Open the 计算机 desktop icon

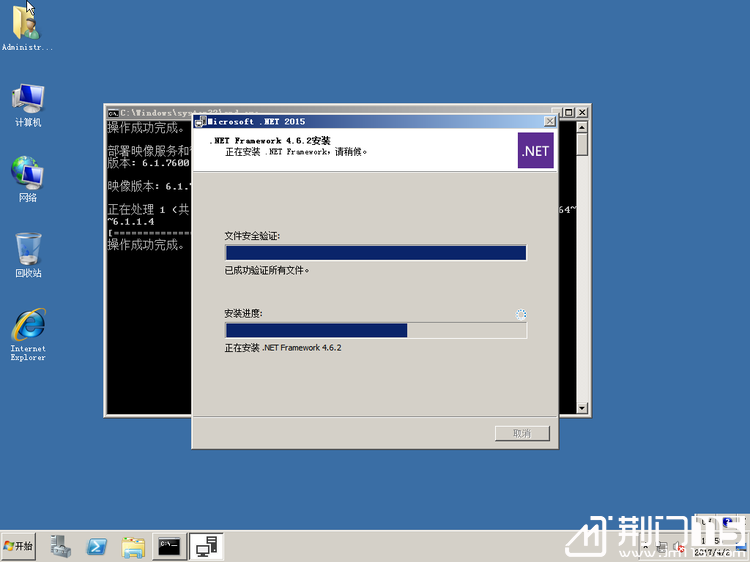pyautogui.click(x=28, y=105)
